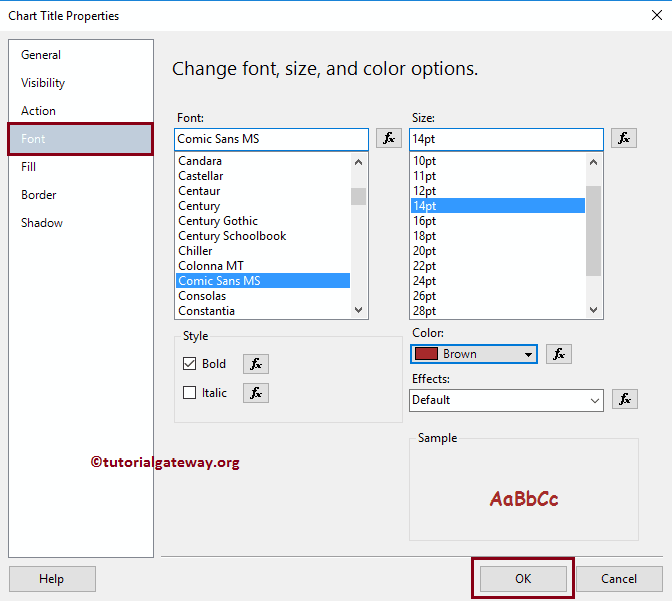Select the Font page
672x601 pixels.
point(80,139)
